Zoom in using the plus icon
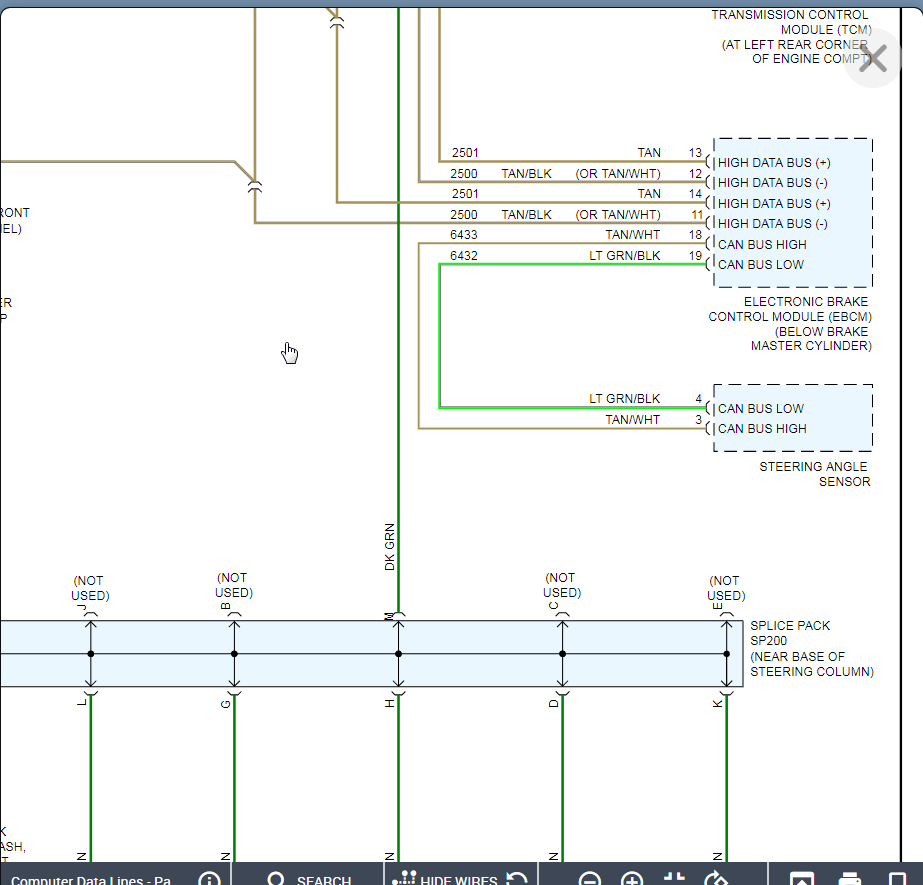This screenshot has height=885, width=923. click(632, 879)
